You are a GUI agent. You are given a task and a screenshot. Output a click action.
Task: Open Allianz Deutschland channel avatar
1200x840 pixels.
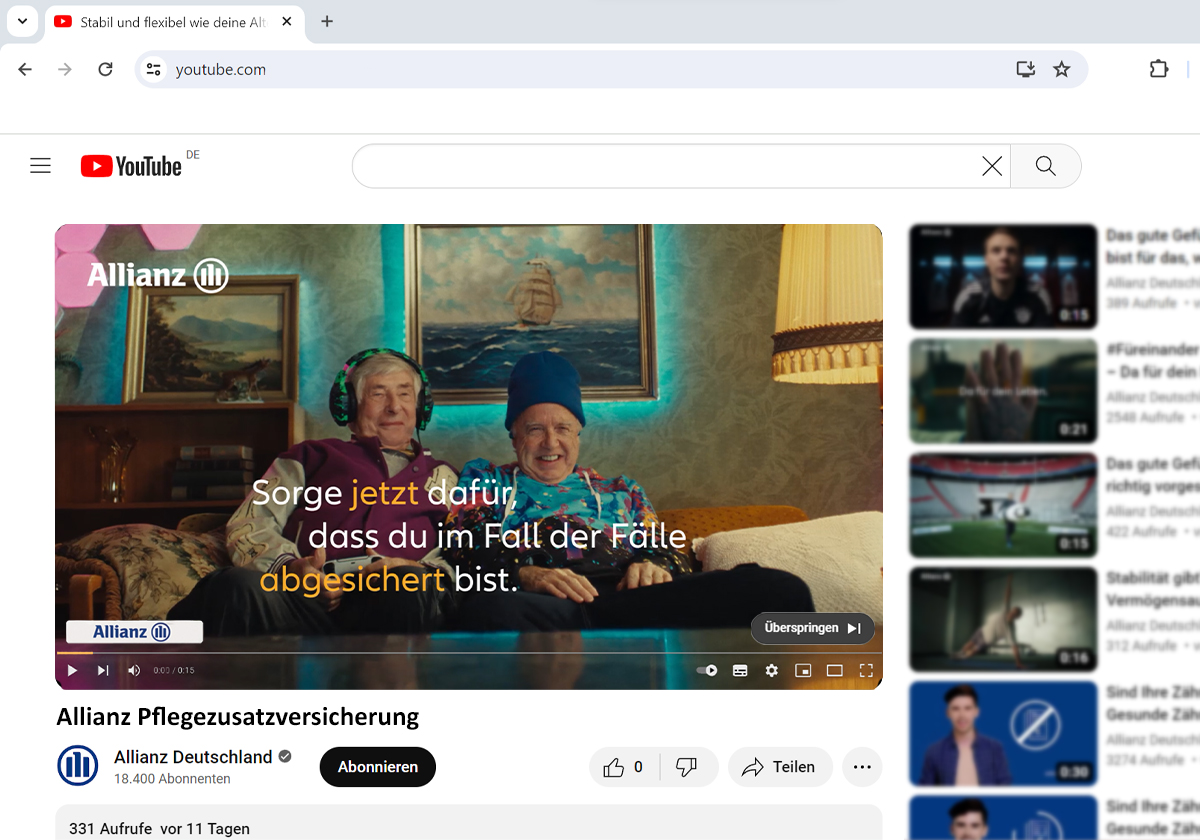(x=78, y=766)
